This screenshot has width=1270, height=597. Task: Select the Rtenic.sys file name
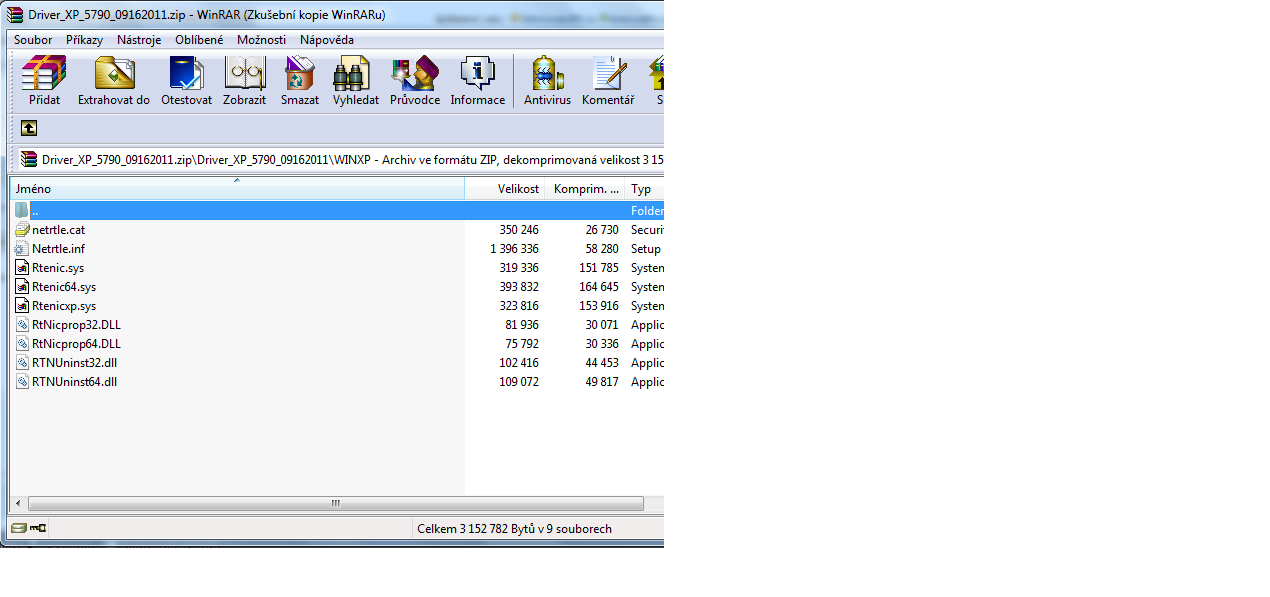(58, 268)
